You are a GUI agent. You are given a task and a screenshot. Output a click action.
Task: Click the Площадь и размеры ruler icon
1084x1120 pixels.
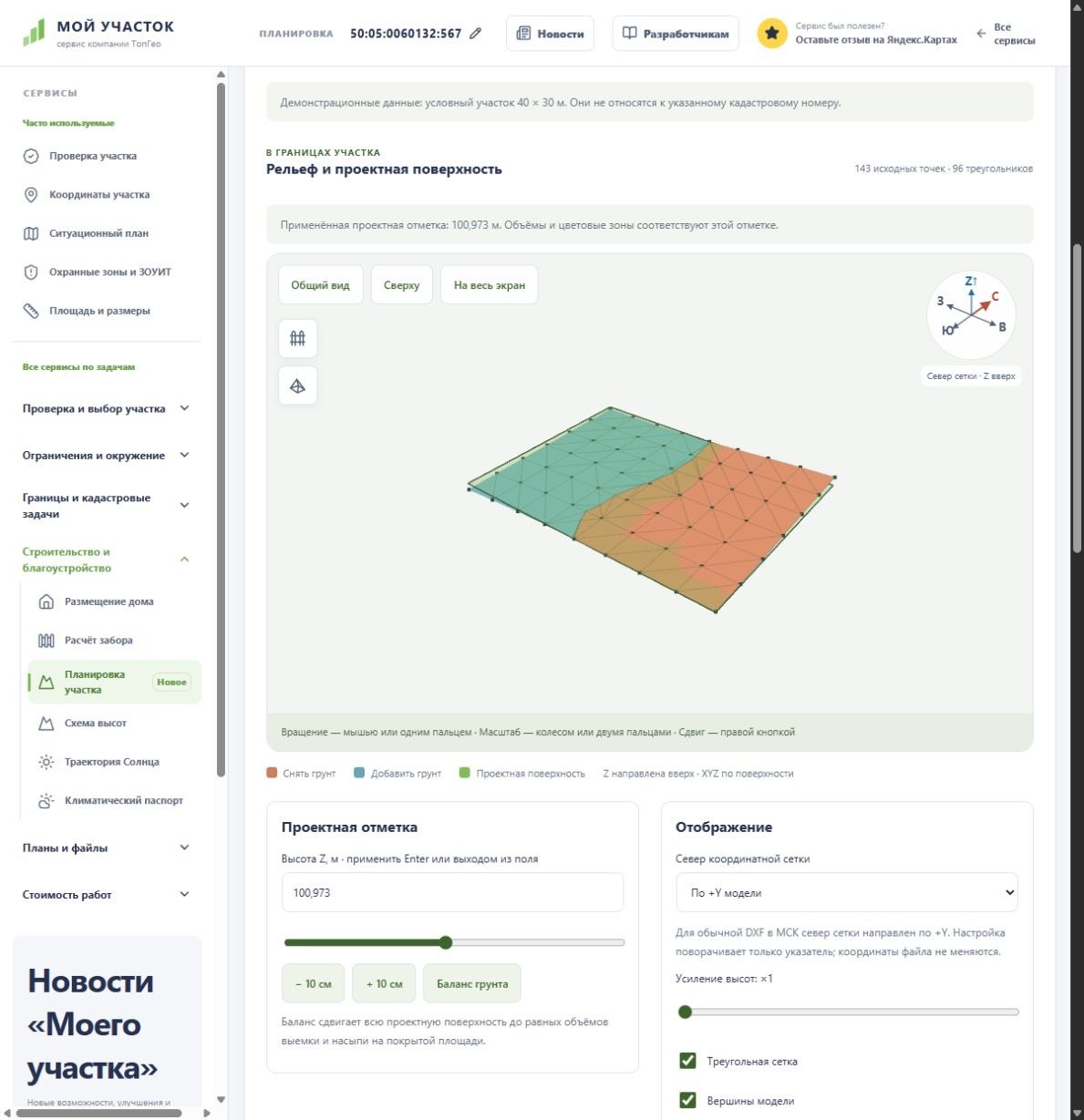click(x=31, y=311)
